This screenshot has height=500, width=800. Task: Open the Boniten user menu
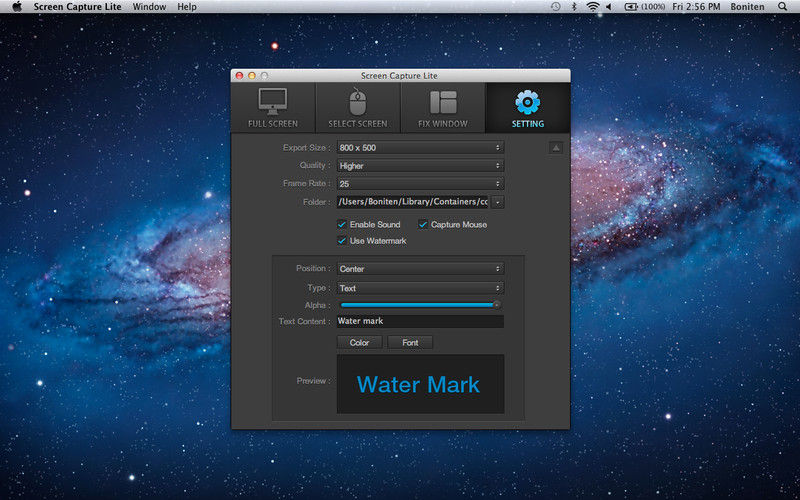747,7
